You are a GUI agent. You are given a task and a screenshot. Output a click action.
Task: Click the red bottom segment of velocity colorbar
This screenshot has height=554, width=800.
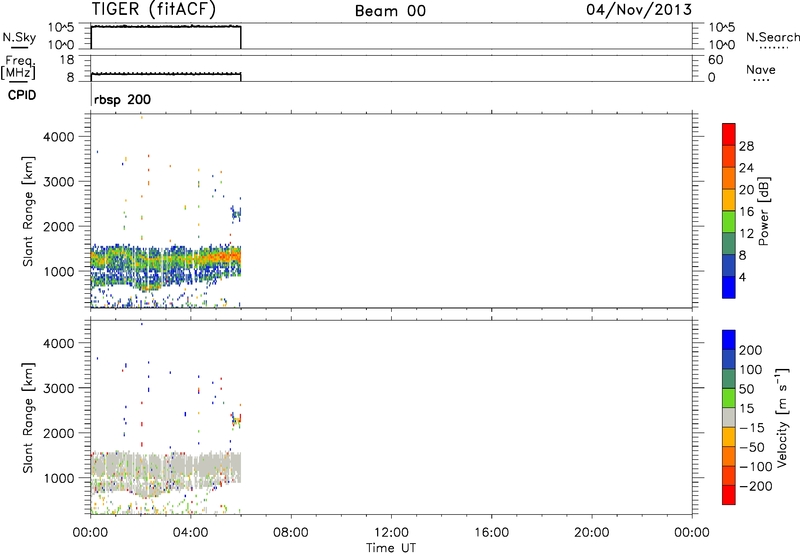tap(729, 495)
